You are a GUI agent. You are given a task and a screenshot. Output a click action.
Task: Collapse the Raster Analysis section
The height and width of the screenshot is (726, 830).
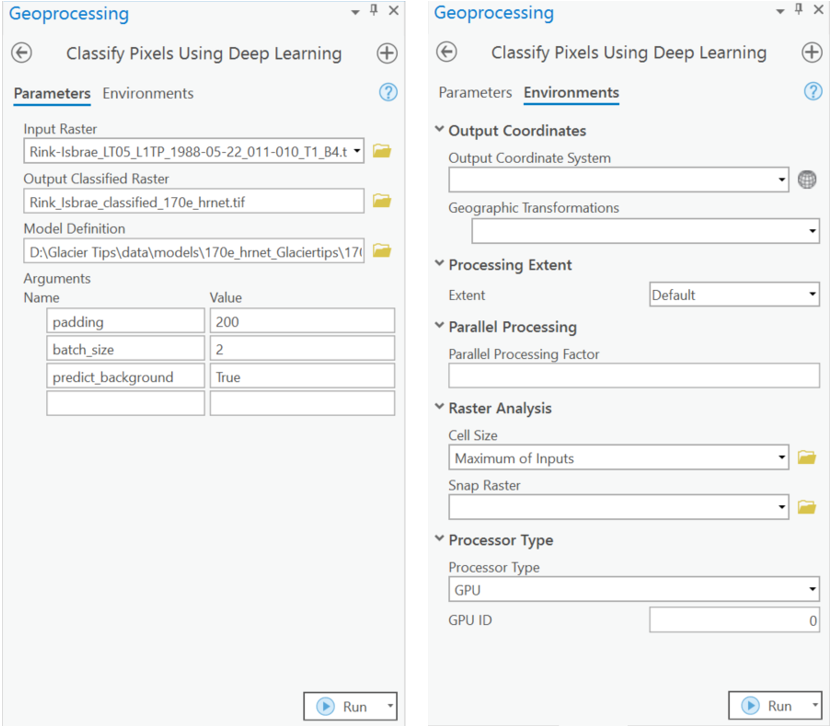point(439,408)
